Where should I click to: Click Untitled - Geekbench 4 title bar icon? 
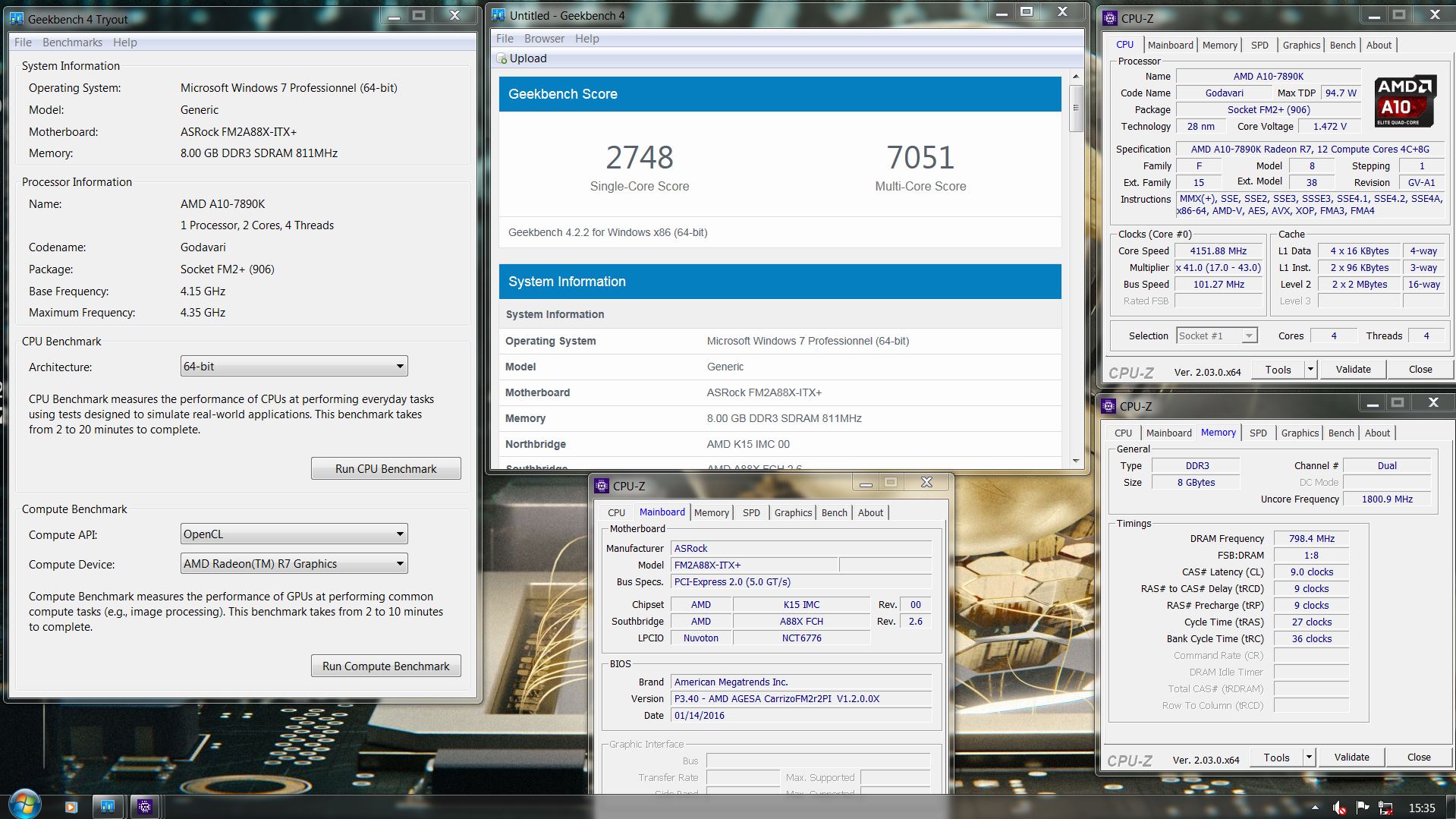[498, 15]
